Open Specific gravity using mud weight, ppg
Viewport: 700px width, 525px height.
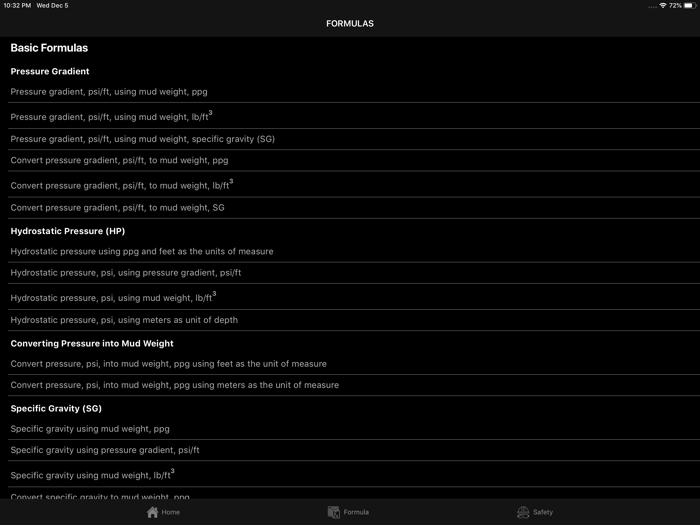coord(90,429)
